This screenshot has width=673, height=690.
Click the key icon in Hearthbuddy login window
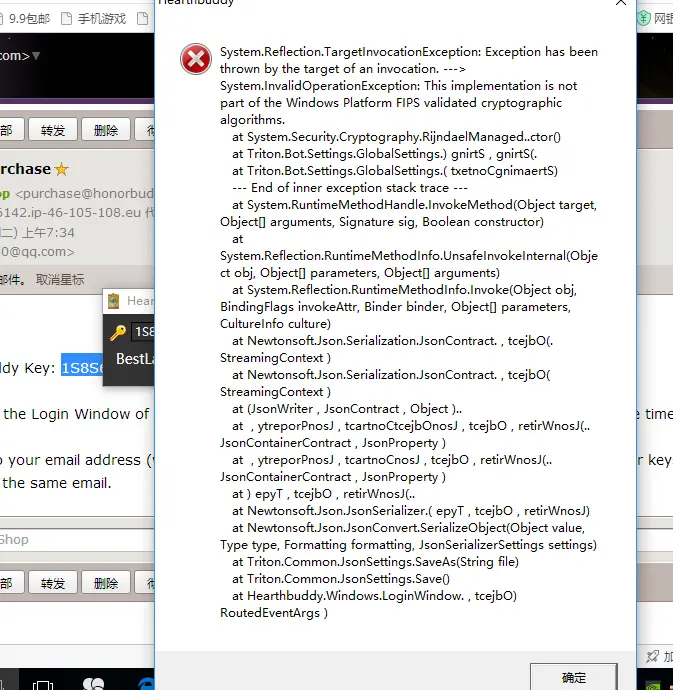click(118, 332)
